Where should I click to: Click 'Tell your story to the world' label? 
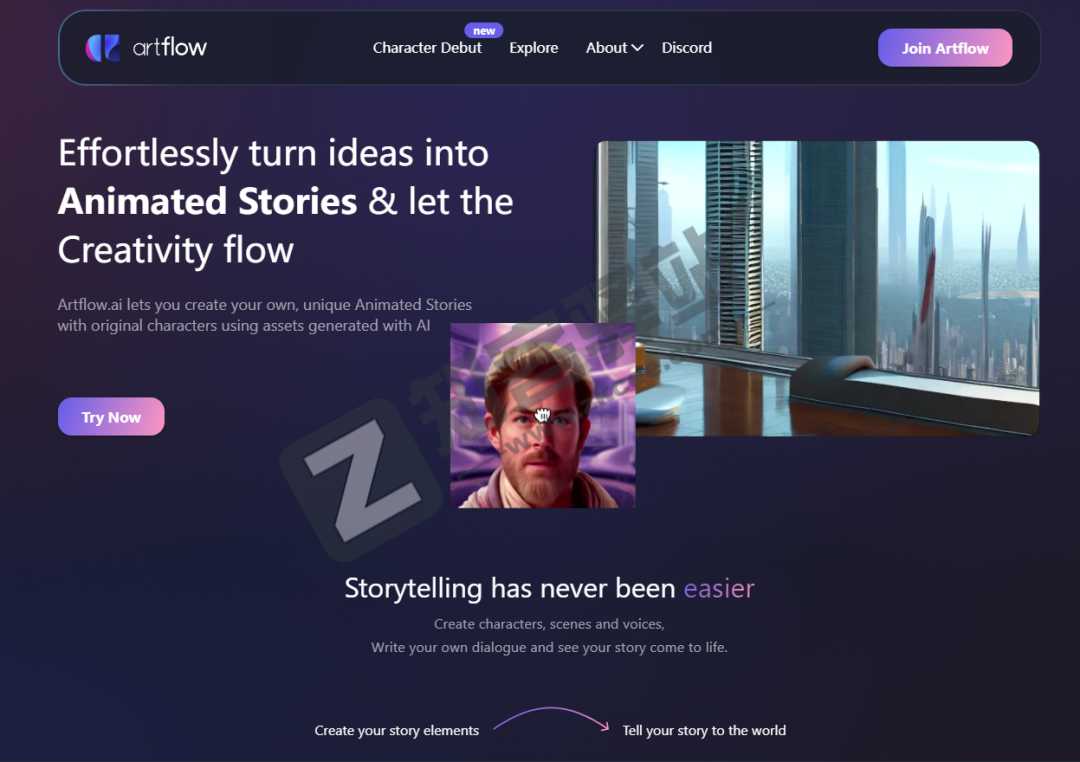[x=704, y=730]
